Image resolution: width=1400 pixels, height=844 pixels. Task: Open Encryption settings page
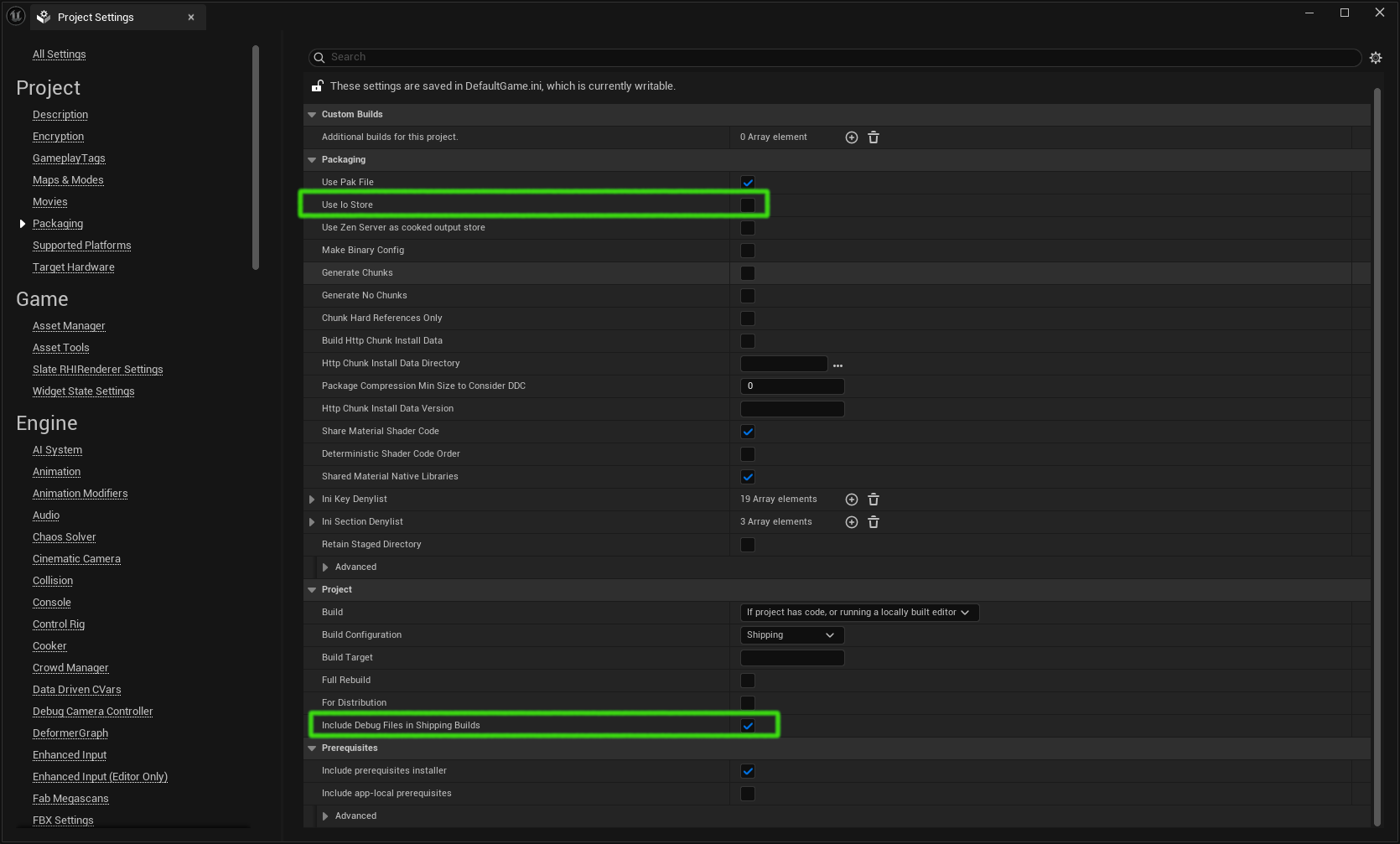point(59,137)
